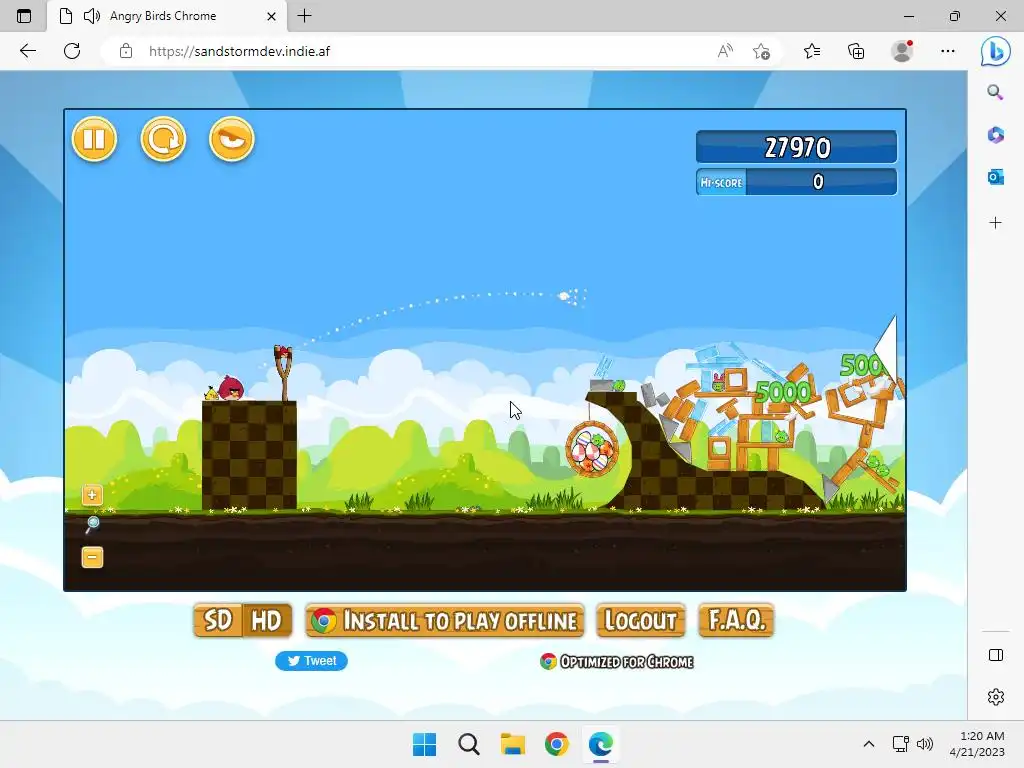This screenshot has height=768, width=1024.
Task: Add a new sidebar app
Action: (995, 223)
